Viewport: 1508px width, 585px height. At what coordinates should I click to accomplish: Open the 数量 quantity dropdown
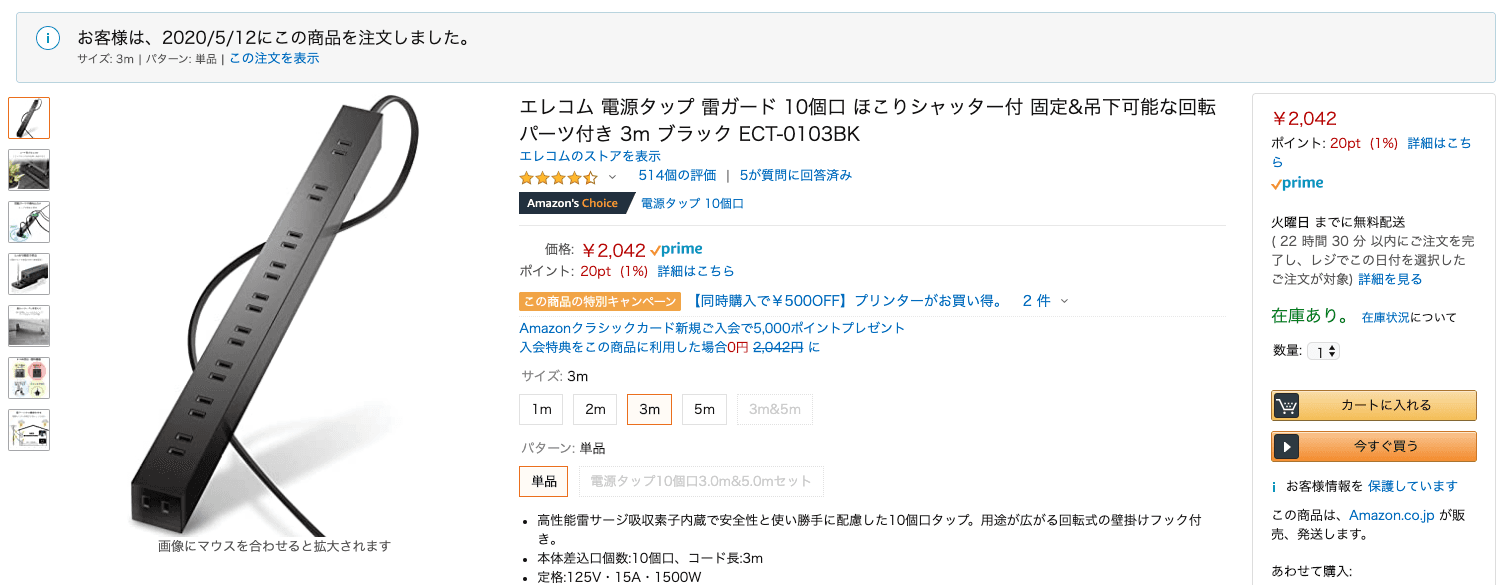[x=1323, y=351]
